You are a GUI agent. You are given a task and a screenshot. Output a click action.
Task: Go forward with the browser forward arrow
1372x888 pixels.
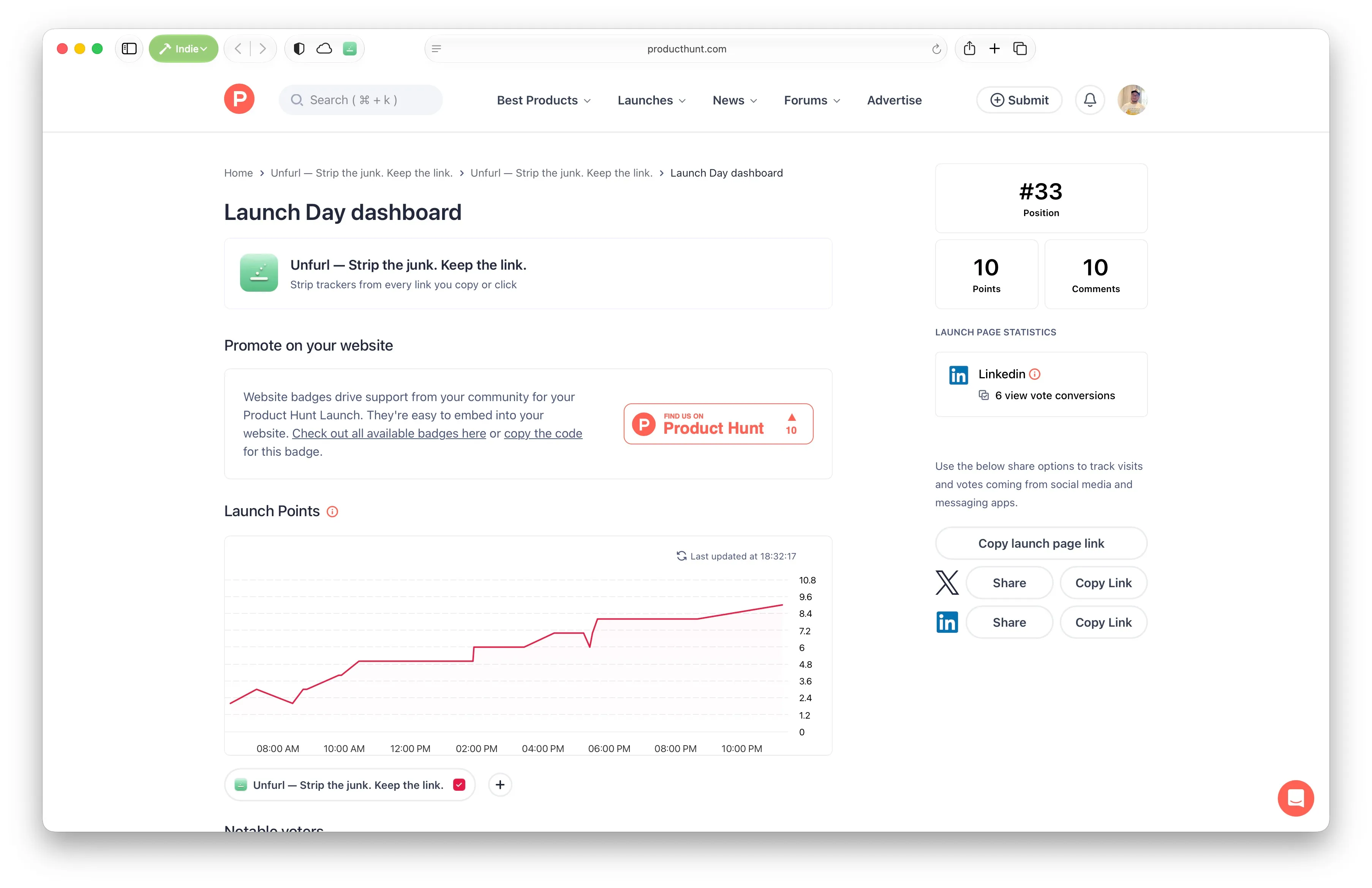click(263, 49)
